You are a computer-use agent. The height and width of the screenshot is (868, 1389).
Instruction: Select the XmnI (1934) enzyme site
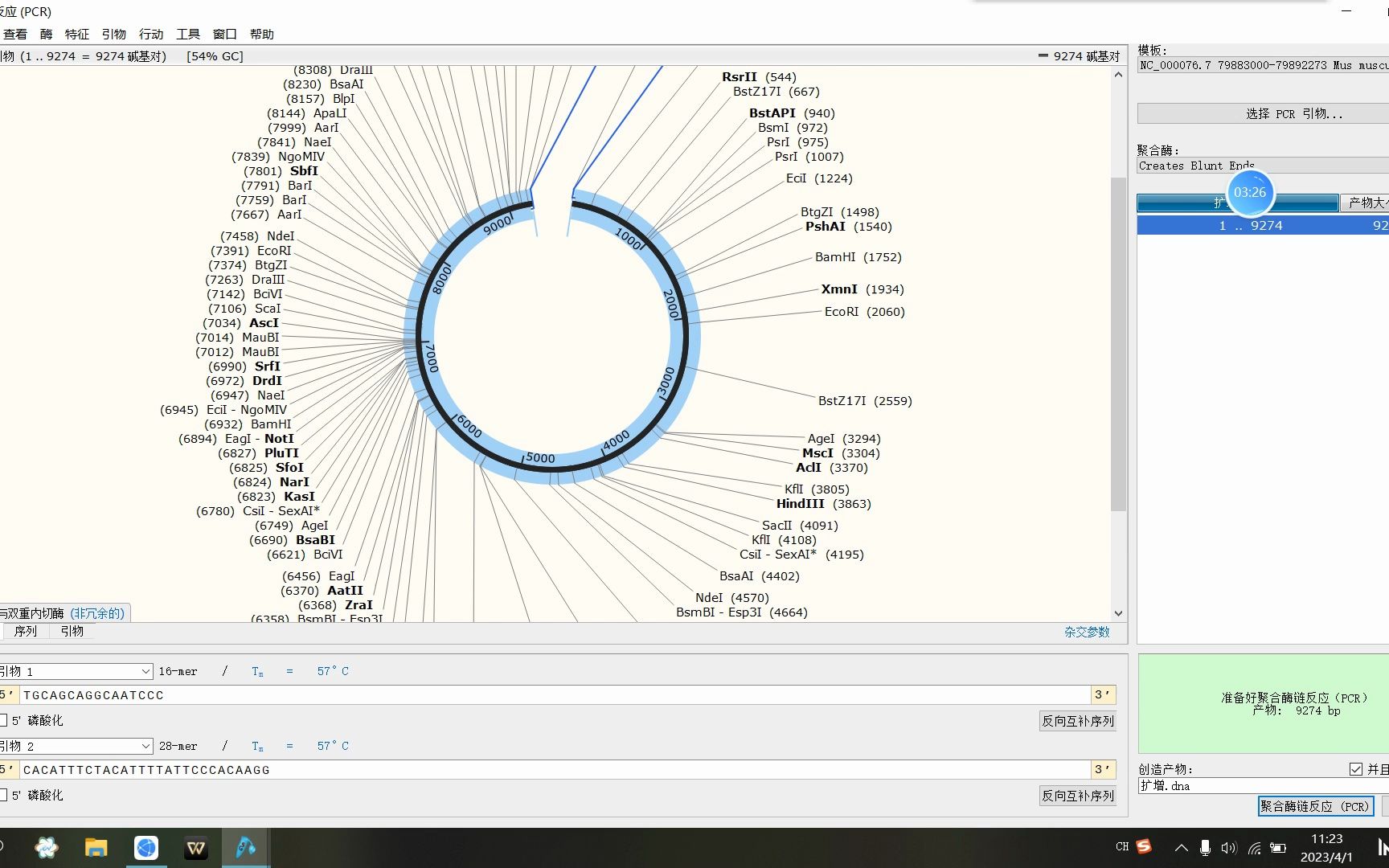862,289
